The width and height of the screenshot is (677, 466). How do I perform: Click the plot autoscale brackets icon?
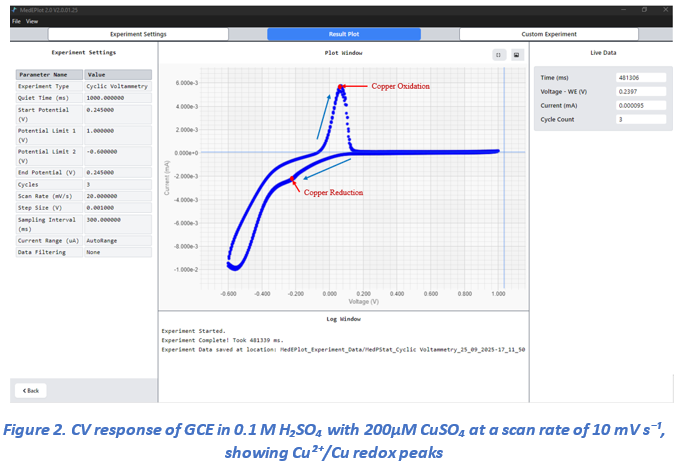tap(497, 55)
